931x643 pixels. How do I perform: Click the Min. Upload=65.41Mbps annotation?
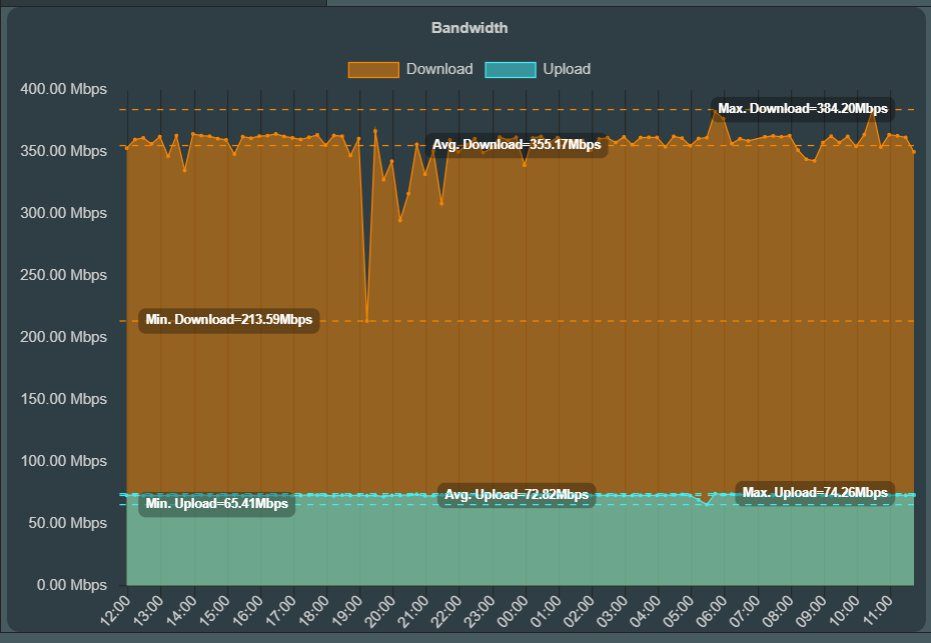[x=216, y=504]
